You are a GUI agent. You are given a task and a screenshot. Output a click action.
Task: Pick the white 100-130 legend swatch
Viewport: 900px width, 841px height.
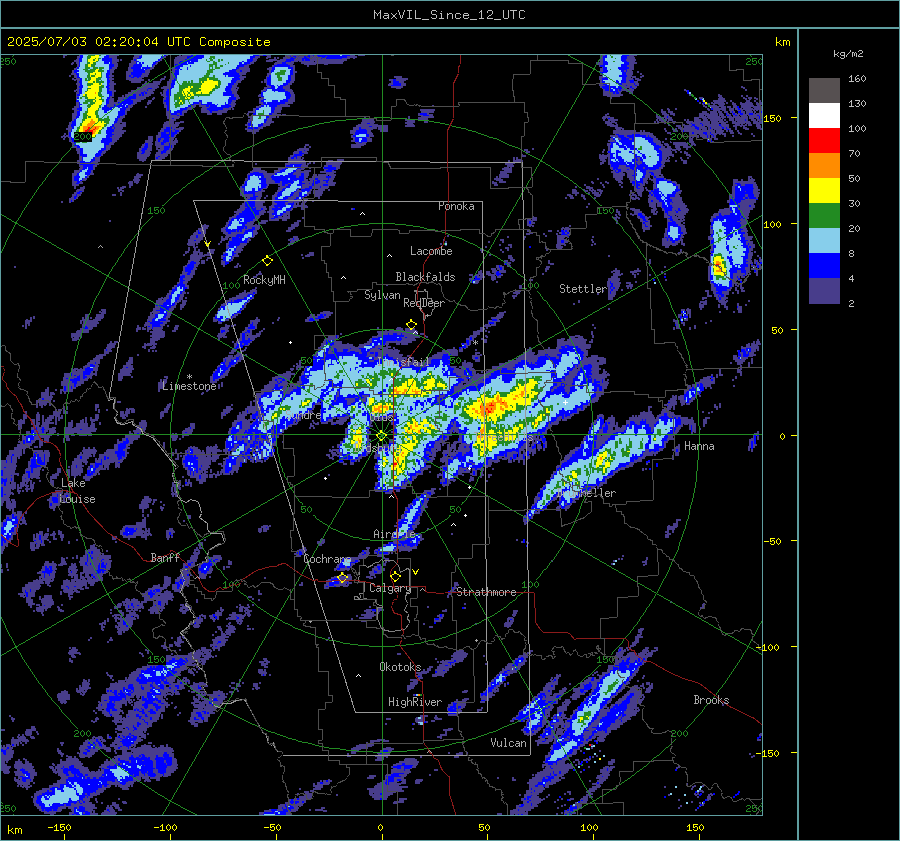coord(824,115)
